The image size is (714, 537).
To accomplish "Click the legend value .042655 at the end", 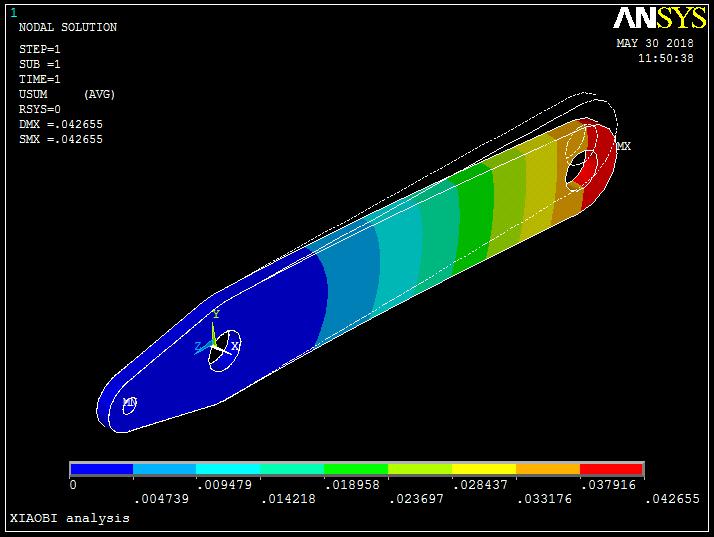I will click(x=672, y=499).
